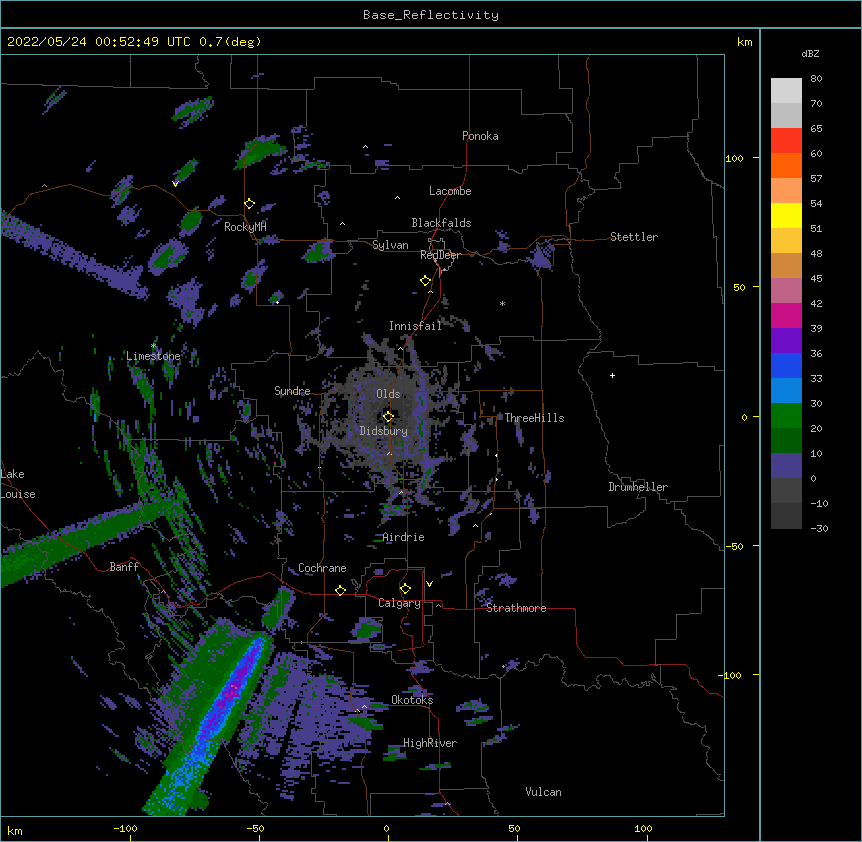Click the 50 tick label on the bottom axis
This screenshot has height=842, width=862.
(x=514, y=828)
